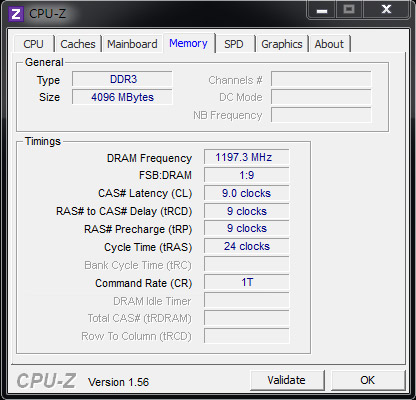The width and height of the screenshot is (416, 400).
Task: Click the CAS# Latency (CL) label
Action: (x=145, y=193)
